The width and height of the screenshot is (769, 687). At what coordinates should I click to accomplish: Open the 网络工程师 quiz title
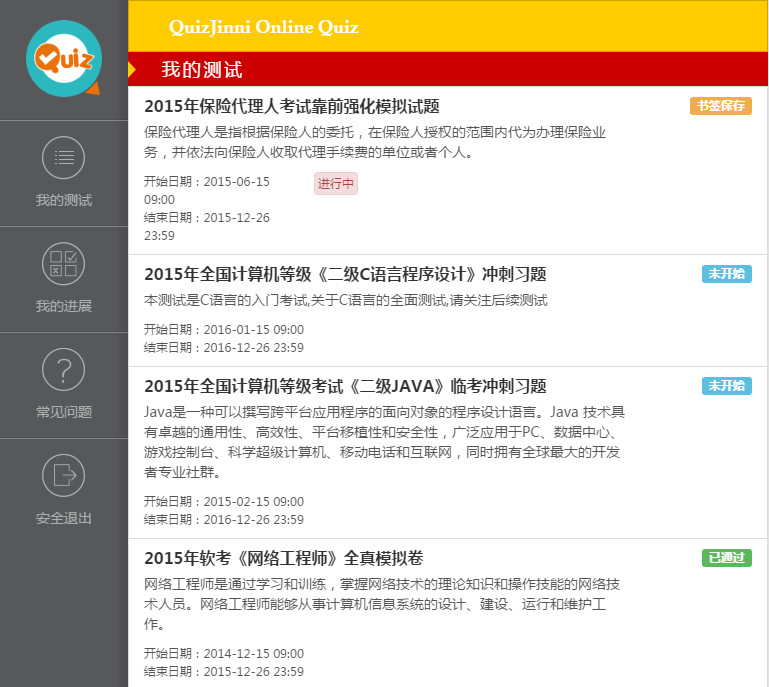point(284,558)
